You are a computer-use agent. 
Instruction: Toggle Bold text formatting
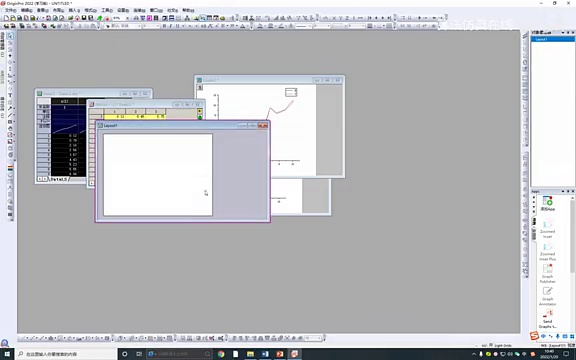164,26
